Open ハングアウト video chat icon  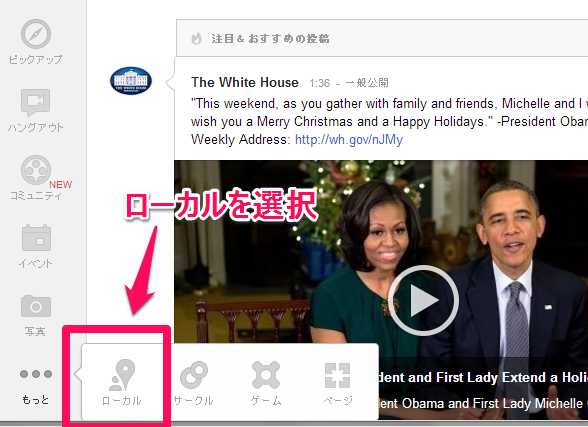(x=36, y=102)
